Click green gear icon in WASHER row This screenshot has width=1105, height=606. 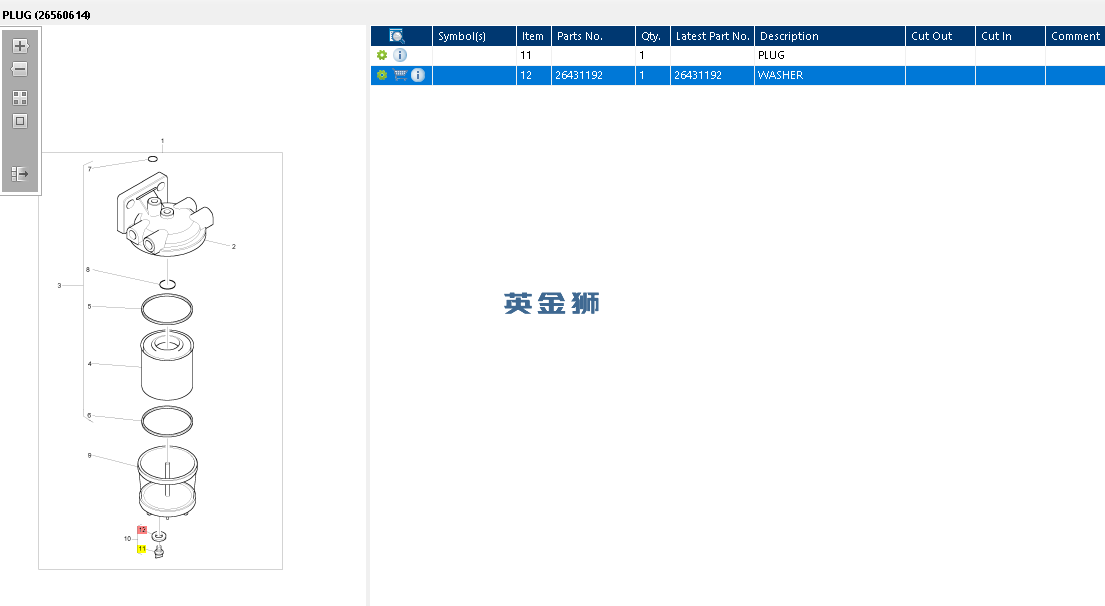pyautogui.click(x=382, y=75)
